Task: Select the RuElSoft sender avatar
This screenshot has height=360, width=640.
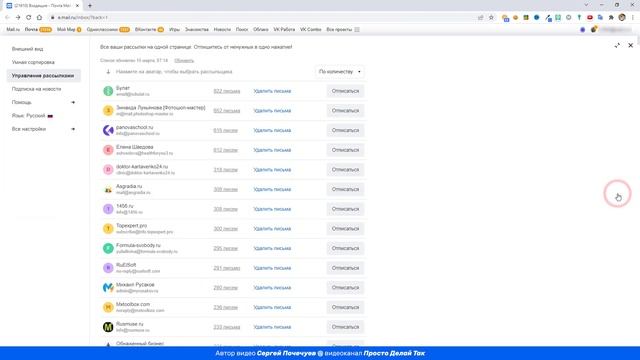Action: coord(108,268)
